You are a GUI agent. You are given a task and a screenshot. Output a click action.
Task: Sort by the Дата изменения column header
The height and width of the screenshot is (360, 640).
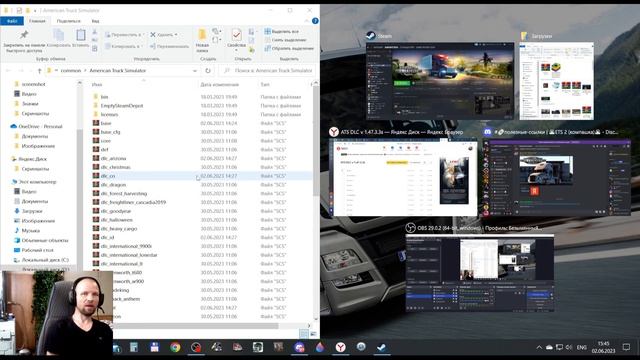219,84
